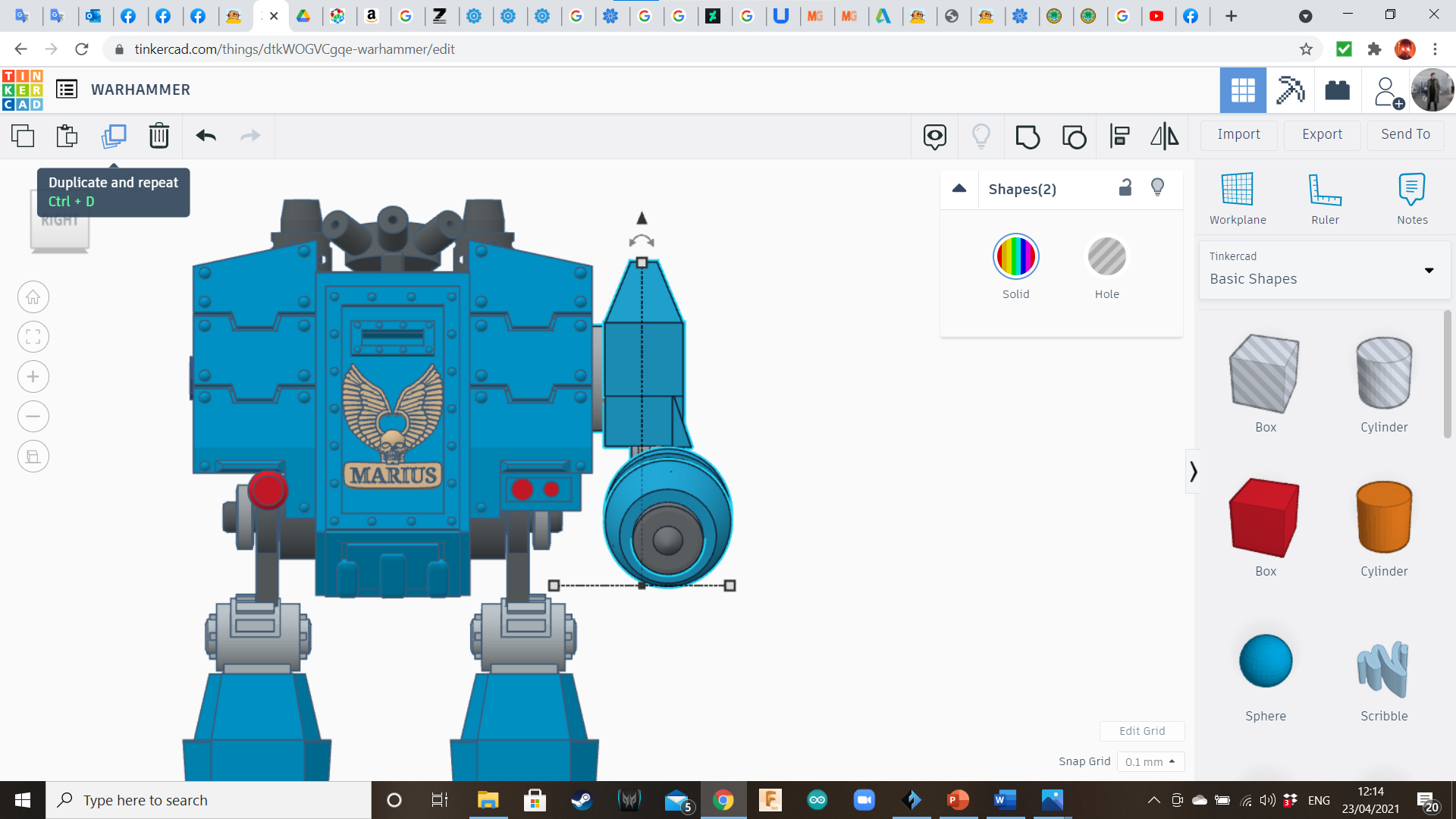Click the Undo arrow
This screenshot has height=819, width=1456.
[206, 136]
